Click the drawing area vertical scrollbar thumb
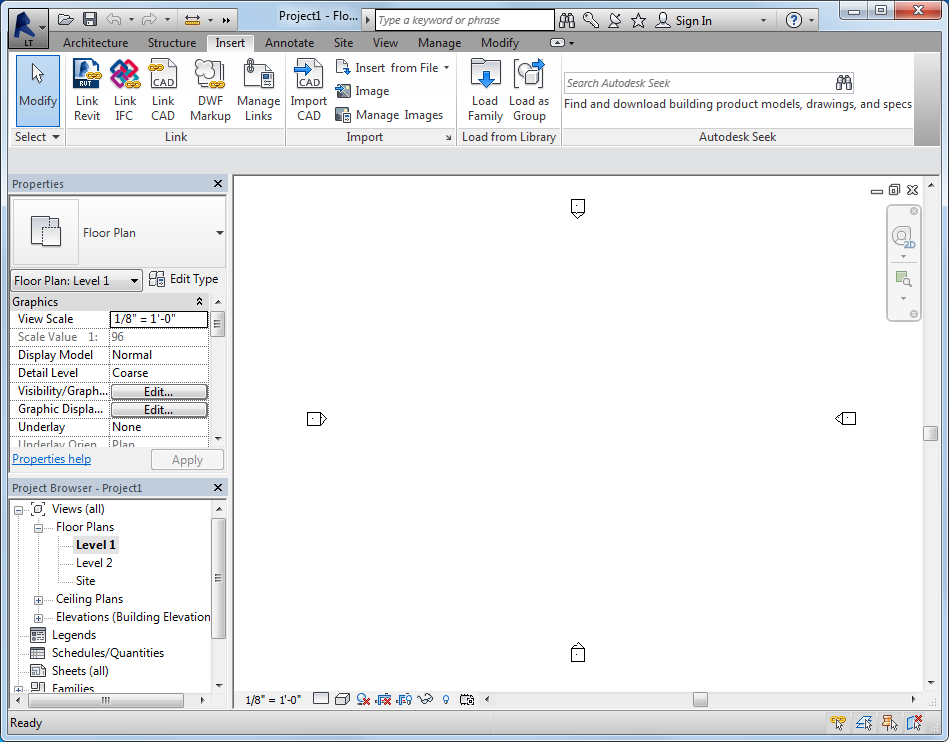This screenshot has width=949, height=742. 931,433
